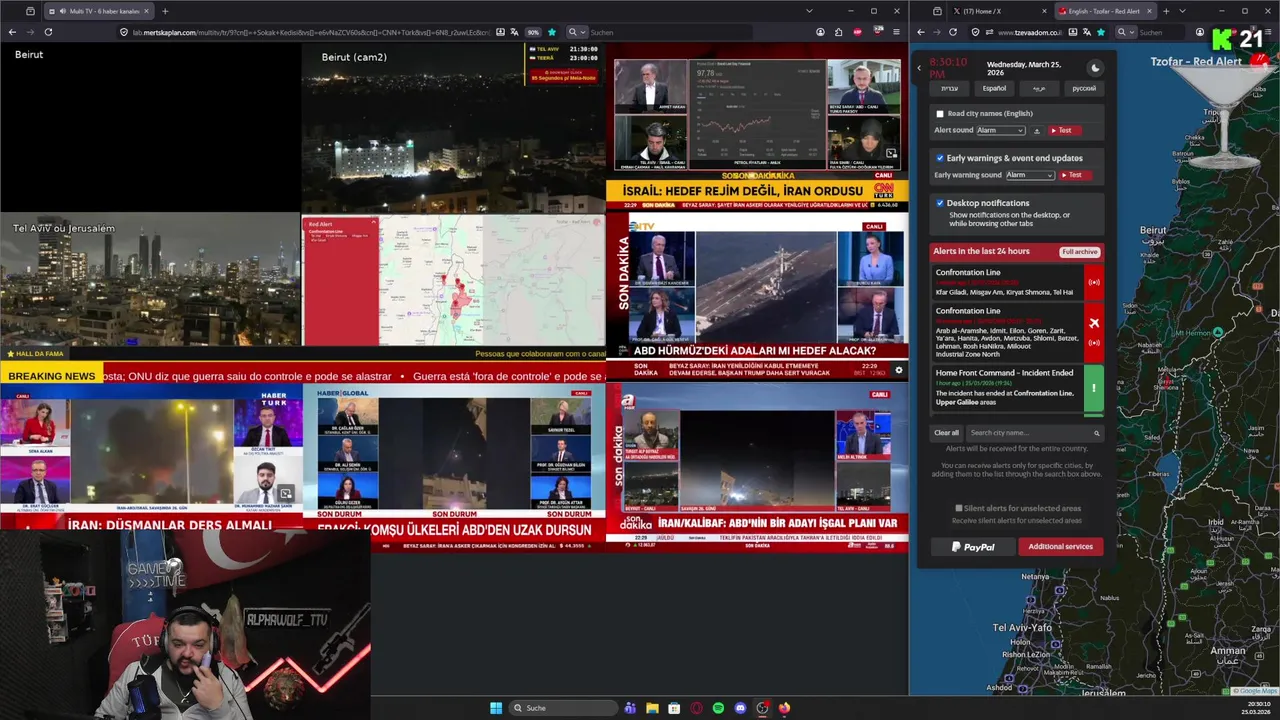Click Red Alert map tile in Multi TV
Screen dimensions: 1280x720
coord(453,281)
